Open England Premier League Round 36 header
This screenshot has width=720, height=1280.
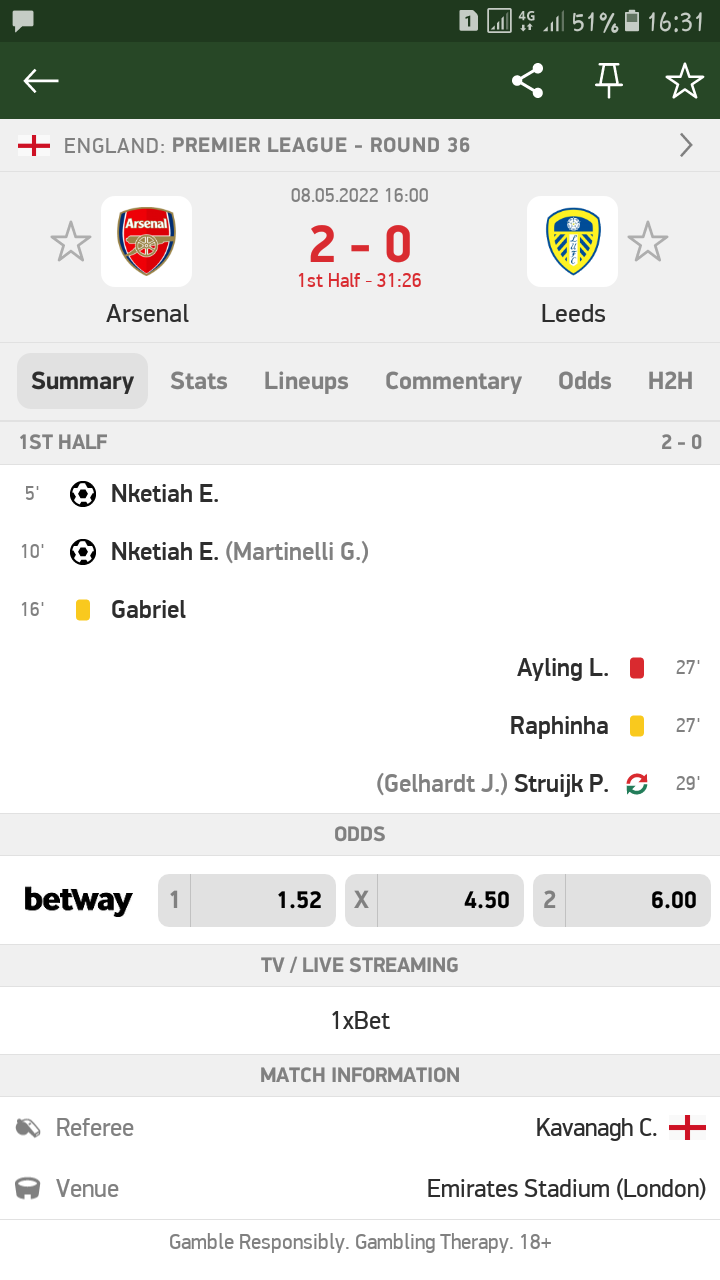(360, 145)
